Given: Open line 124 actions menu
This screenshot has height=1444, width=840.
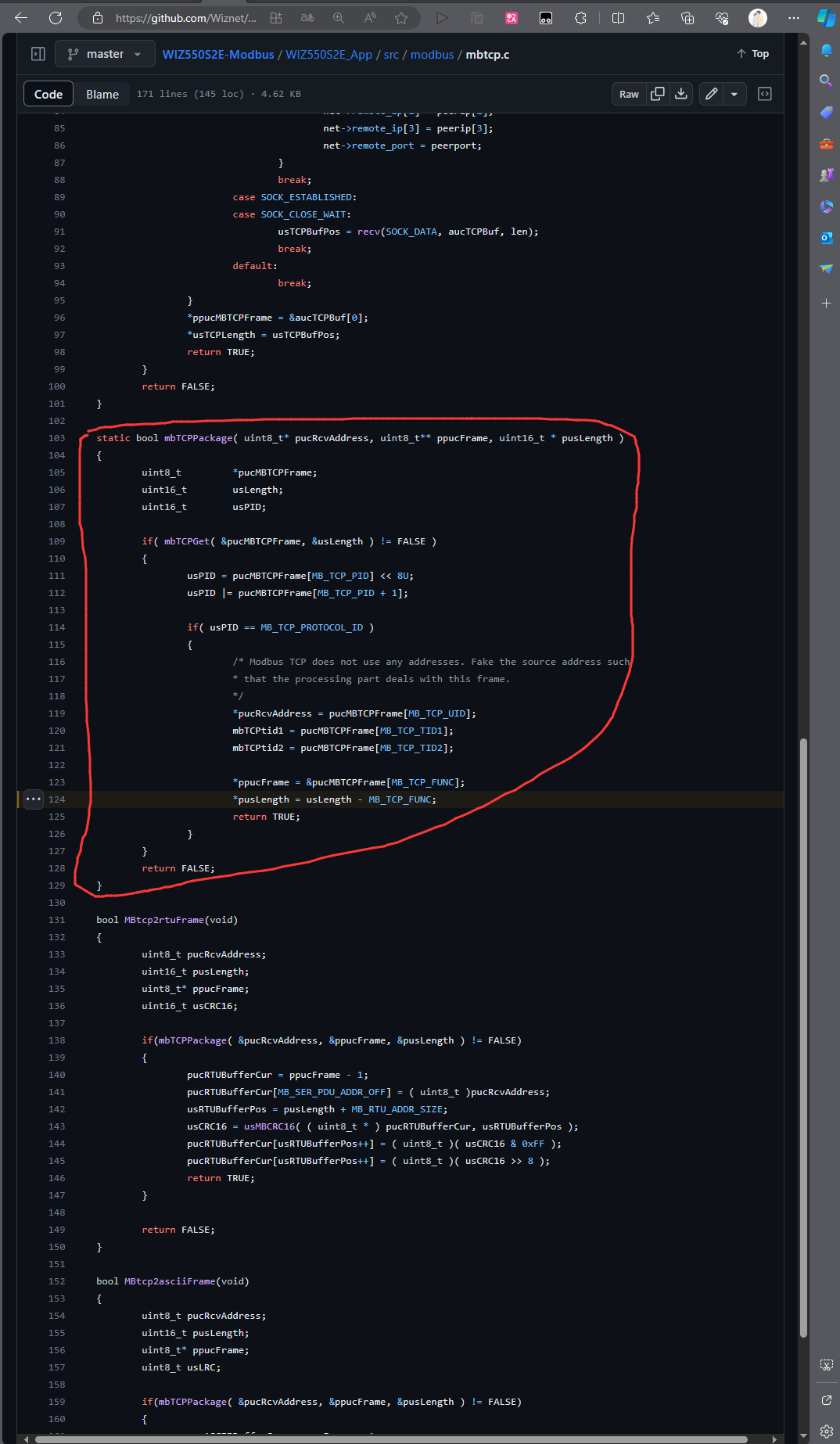Looking at the screenshot, I should (x=34, y=799).
